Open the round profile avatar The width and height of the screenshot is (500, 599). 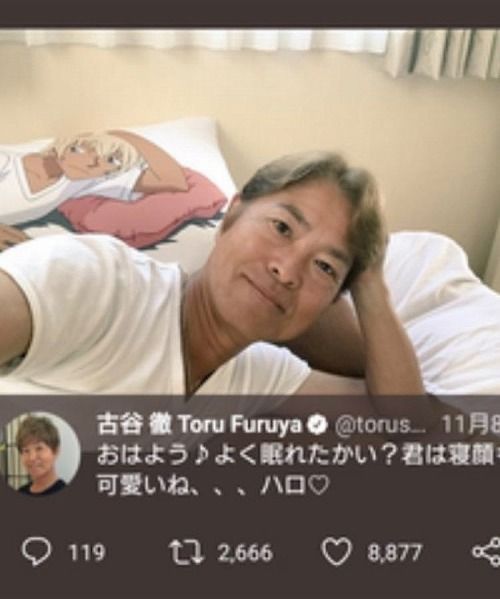click(41, 453)
